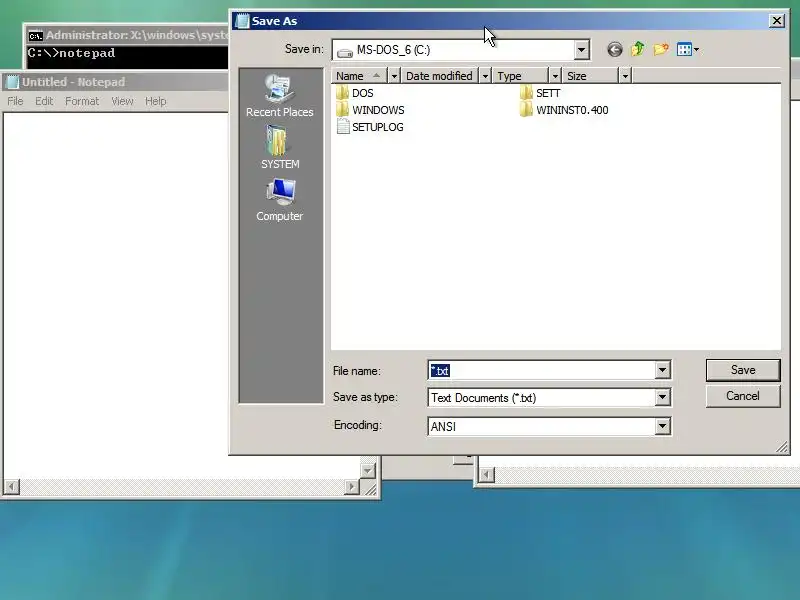Screen dimensions: 800x600
Task: Click the Save As dialog title icon
Action: tap(242, 21)
